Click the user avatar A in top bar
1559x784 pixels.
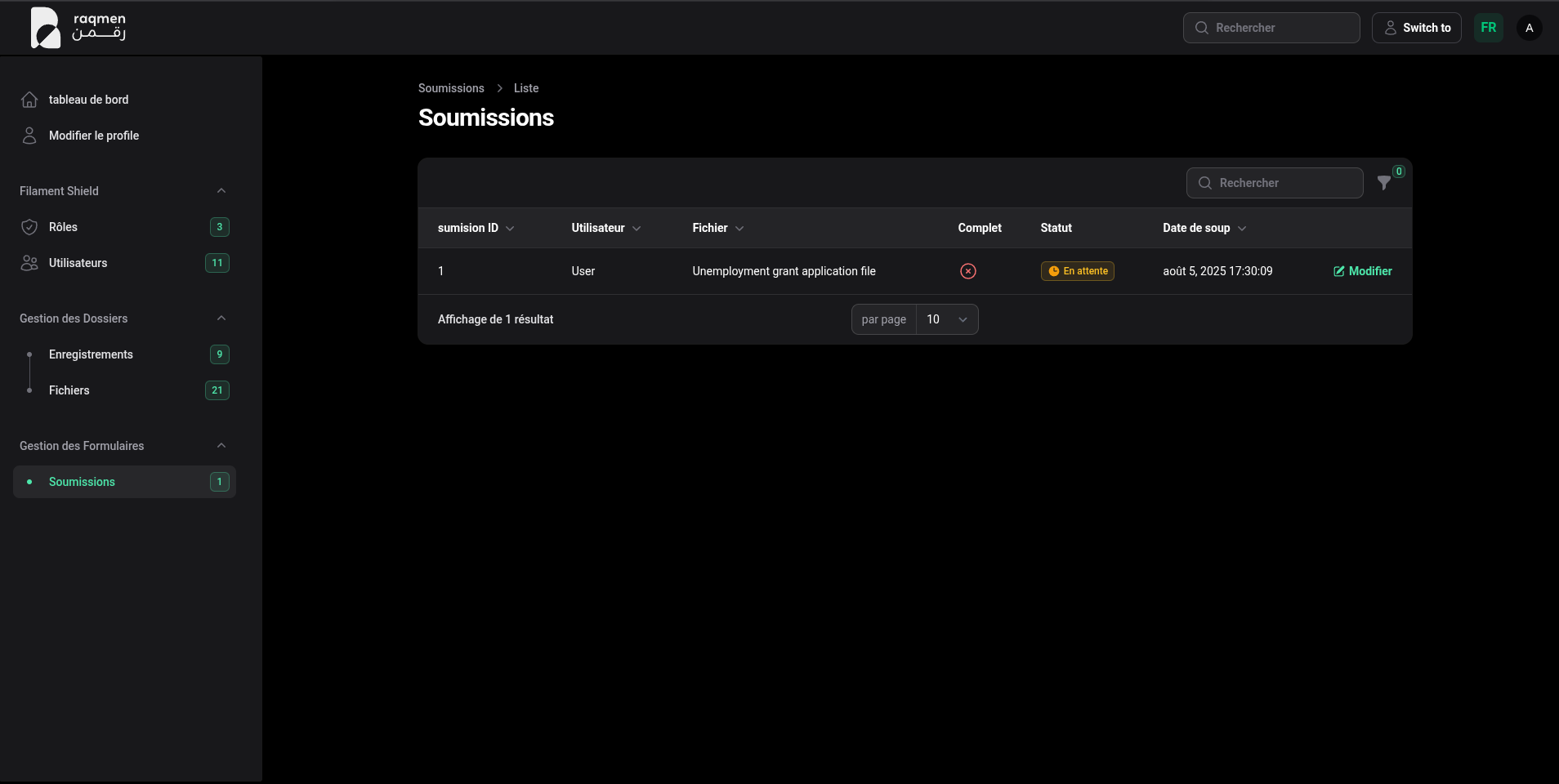click(x=1530, y=28)
